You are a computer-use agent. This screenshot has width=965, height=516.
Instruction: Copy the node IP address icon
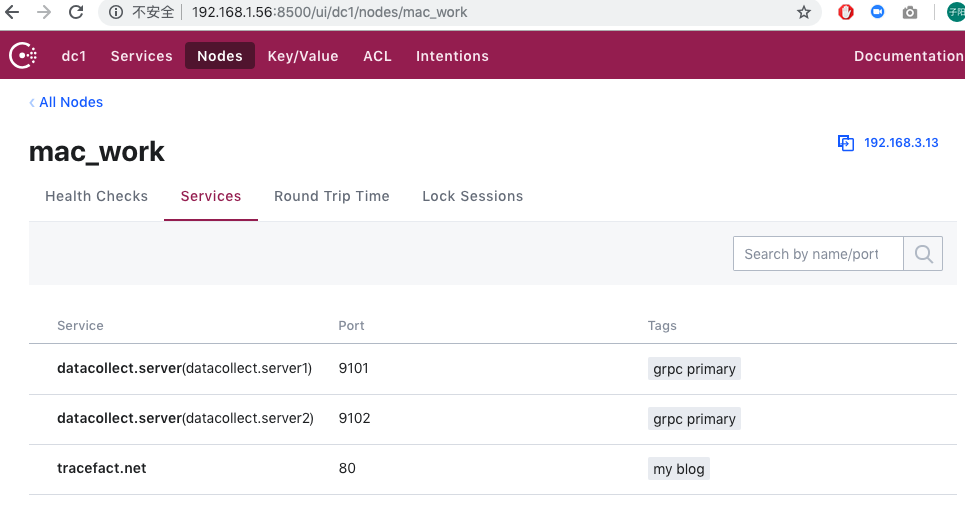tap(846, 143)
